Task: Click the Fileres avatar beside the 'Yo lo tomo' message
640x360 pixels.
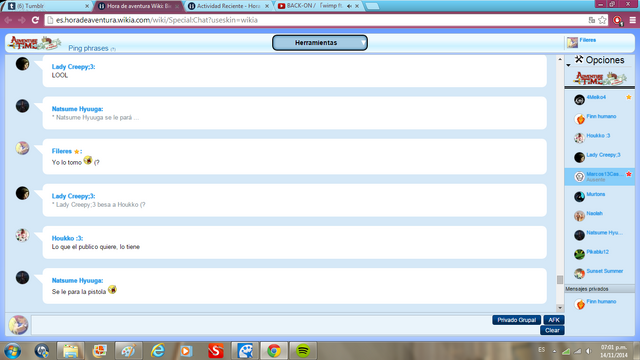Action: (22, 148)
